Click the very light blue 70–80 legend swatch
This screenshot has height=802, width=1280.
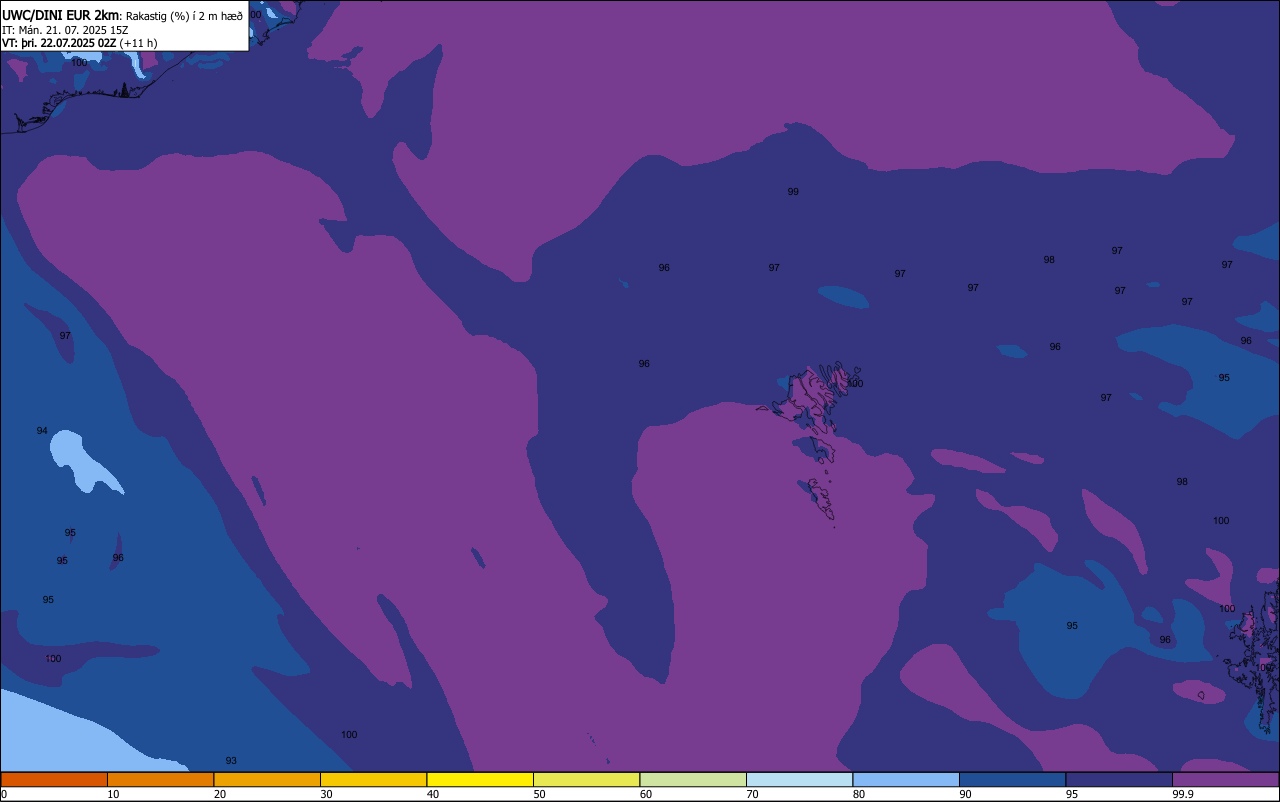[799, 779]
